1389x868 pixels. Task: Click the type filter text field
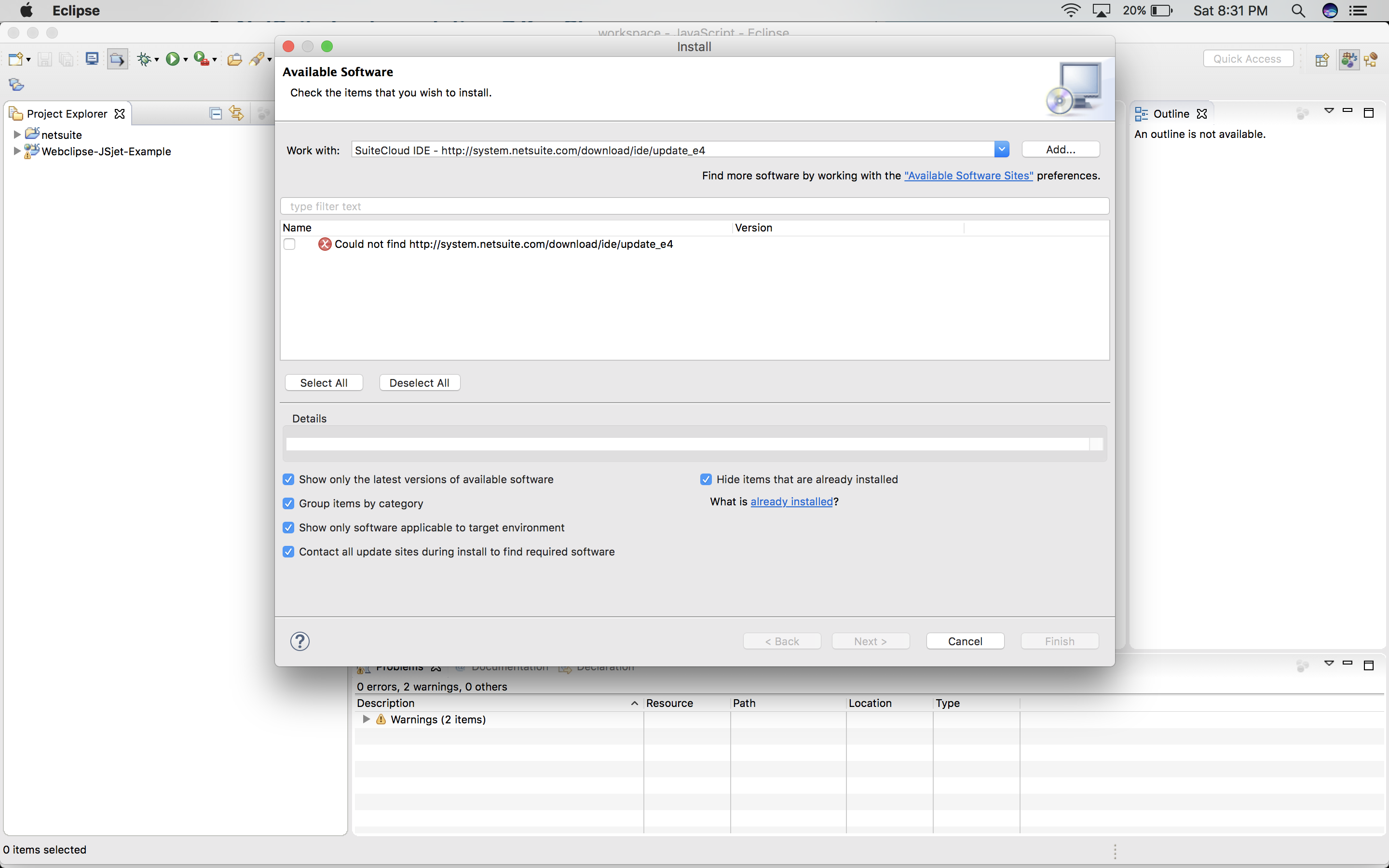694,206
